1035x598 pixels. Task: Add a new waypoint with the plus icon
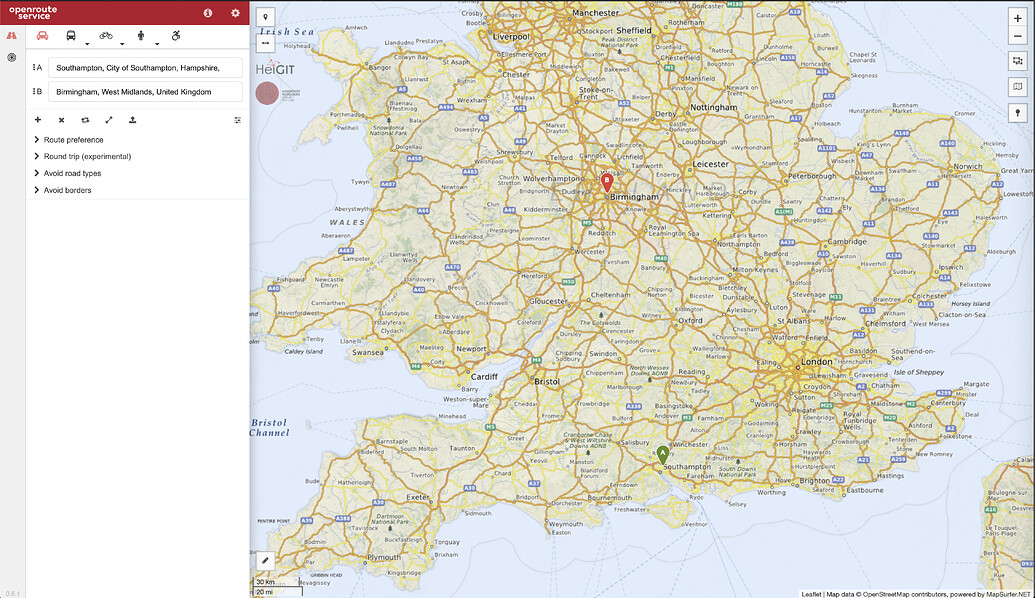[37, 119]
